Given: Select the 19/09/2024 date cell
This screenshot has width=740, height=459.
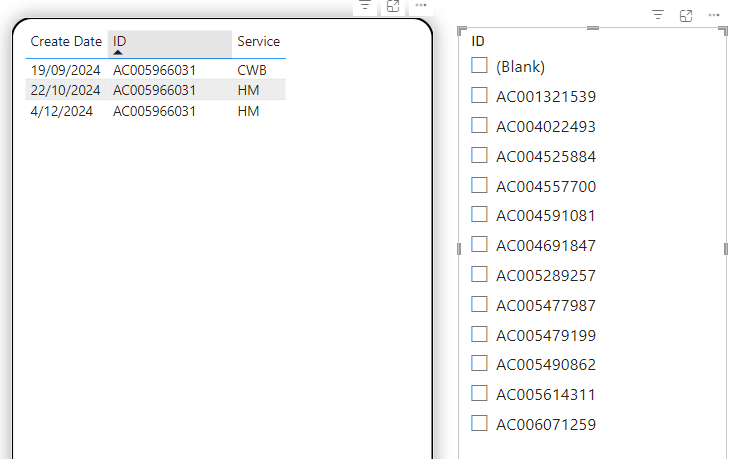Looking at the screenshot, I should 65,70.
